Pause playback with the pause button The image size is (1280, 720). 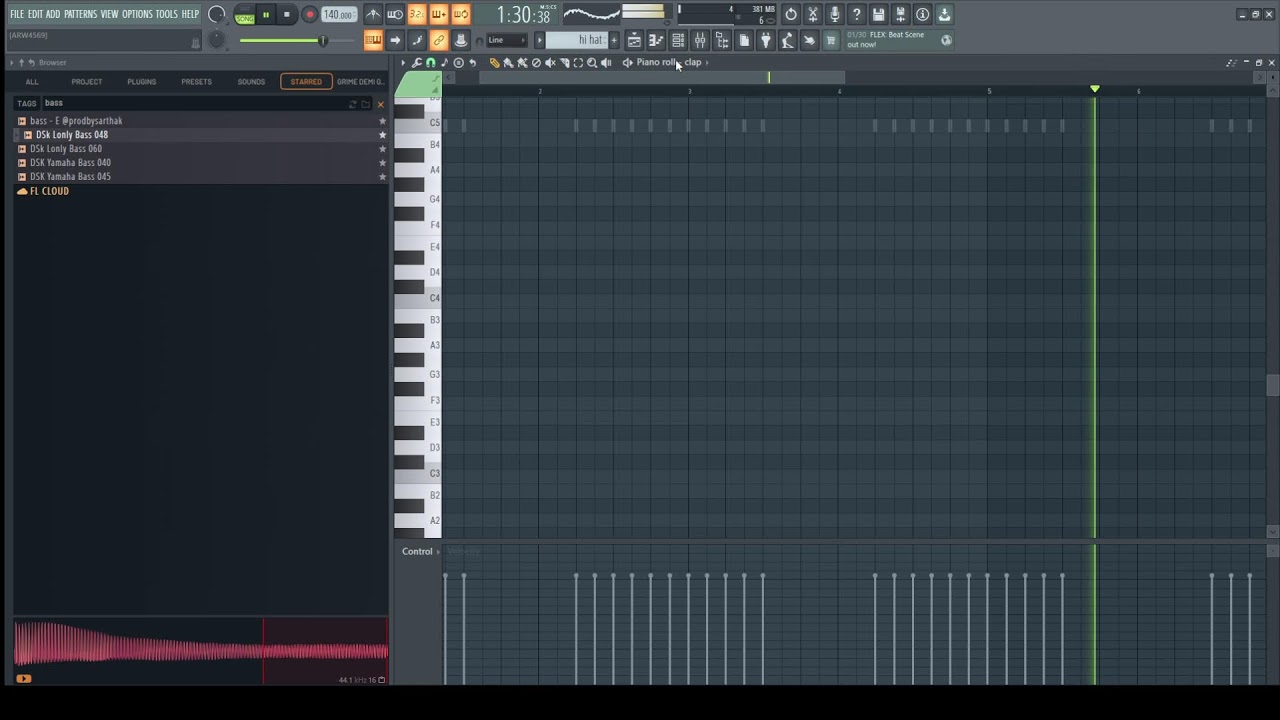pos(266,15)
